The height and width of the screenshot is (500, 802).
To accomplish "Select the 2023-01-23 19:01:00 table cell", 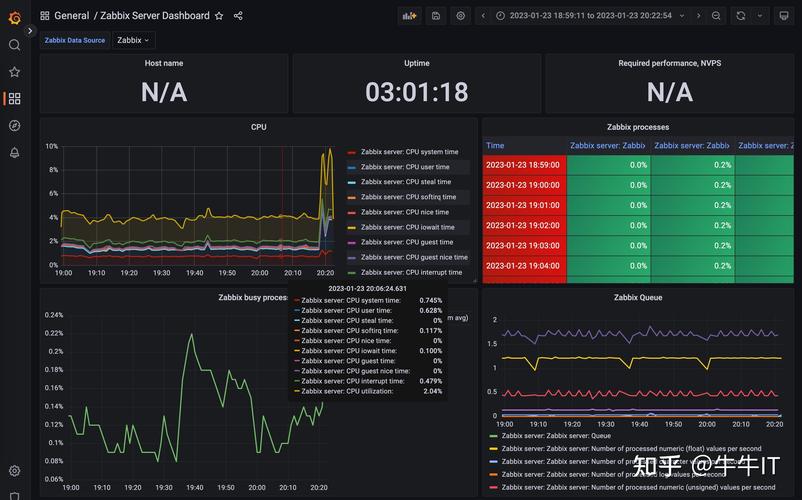I will pos(524,206).
